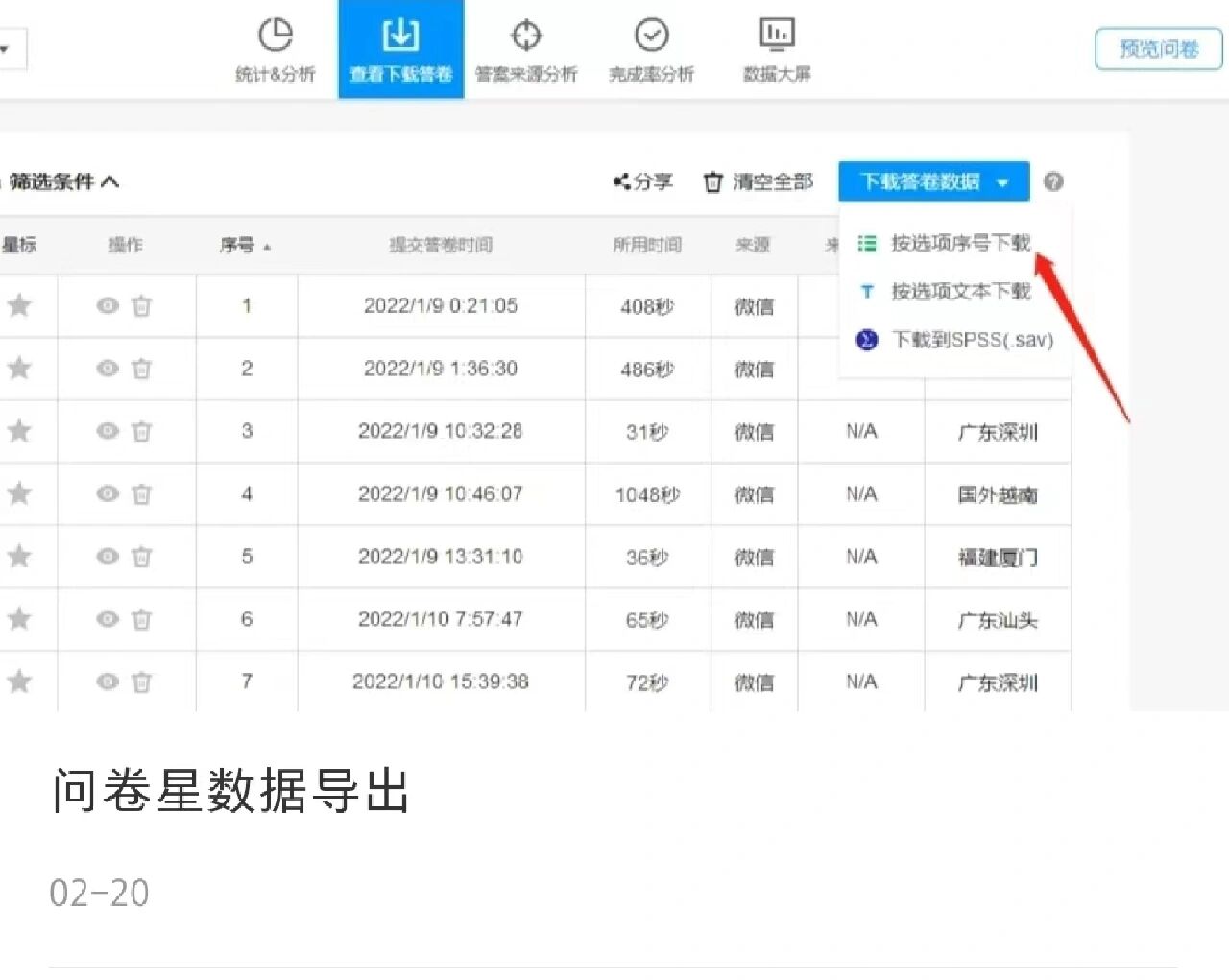1229x980 pixels.
Task: Click the 广东汕头 location cell
Action: point(998,620)
